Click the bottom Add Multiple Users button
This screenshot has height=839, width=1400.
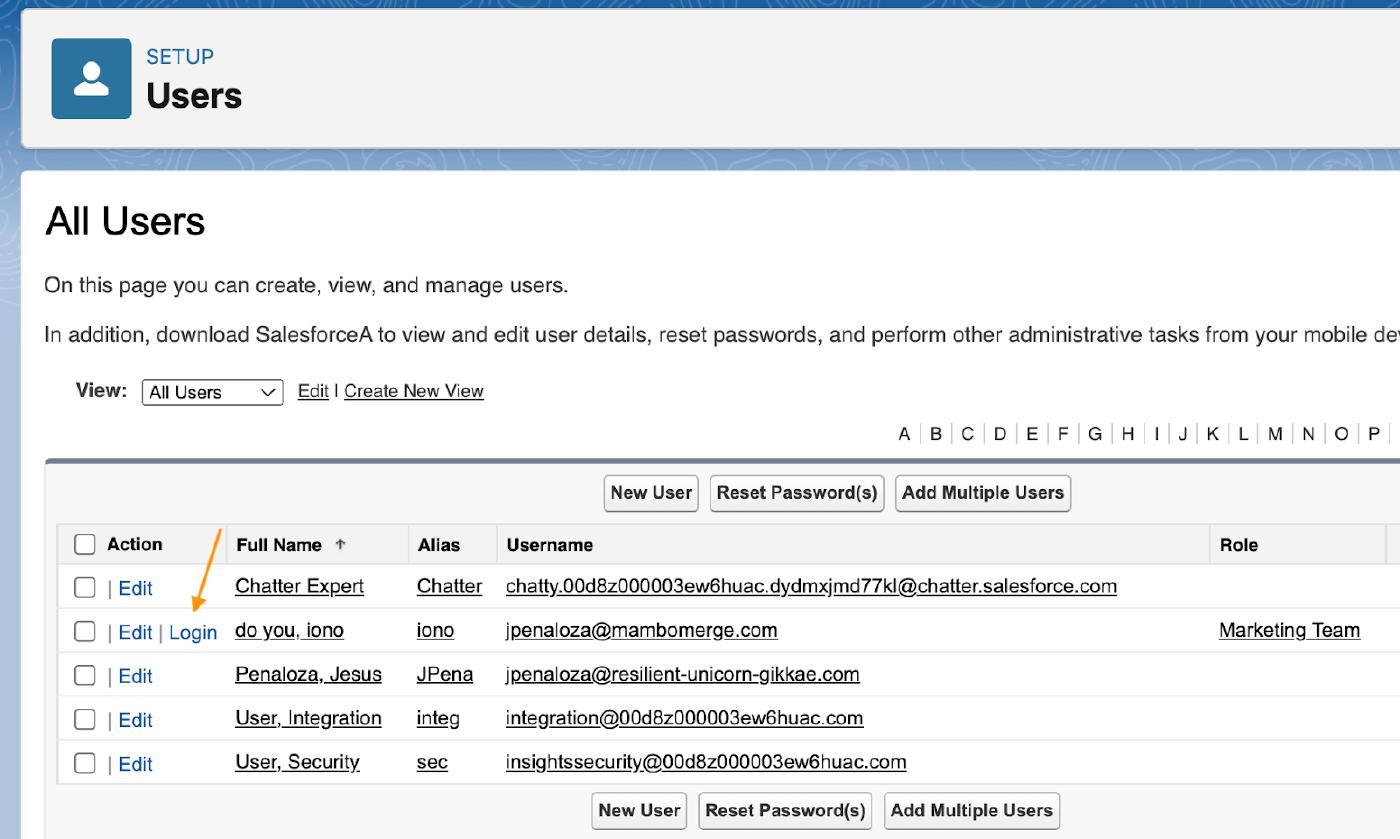(x=971, y=811)
